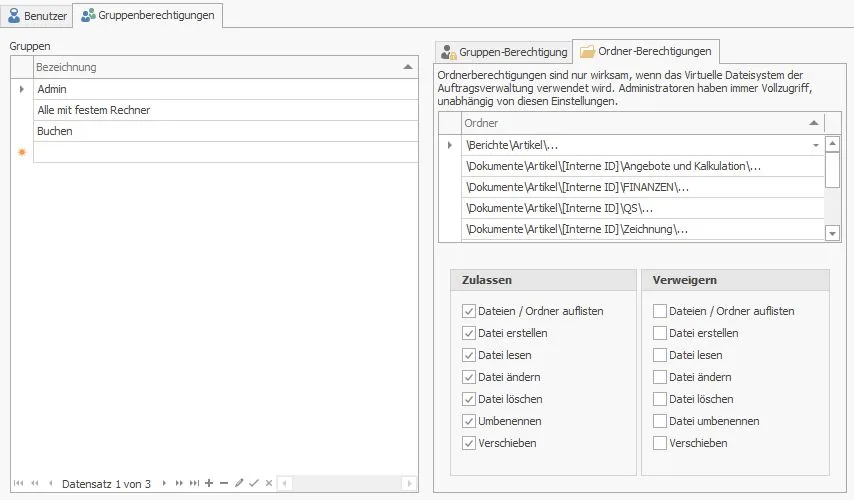Switch to Benutzer tab
854x500 pixels.
coord(36,16)
